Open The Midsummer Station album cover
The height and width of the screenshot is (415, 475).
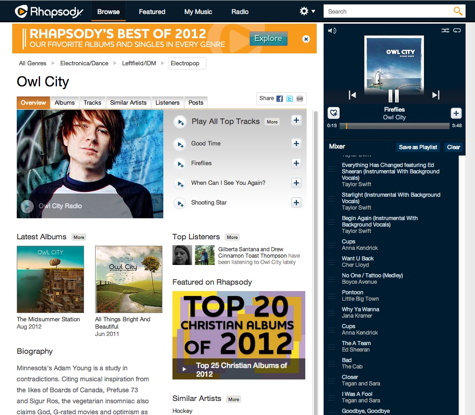50,279
